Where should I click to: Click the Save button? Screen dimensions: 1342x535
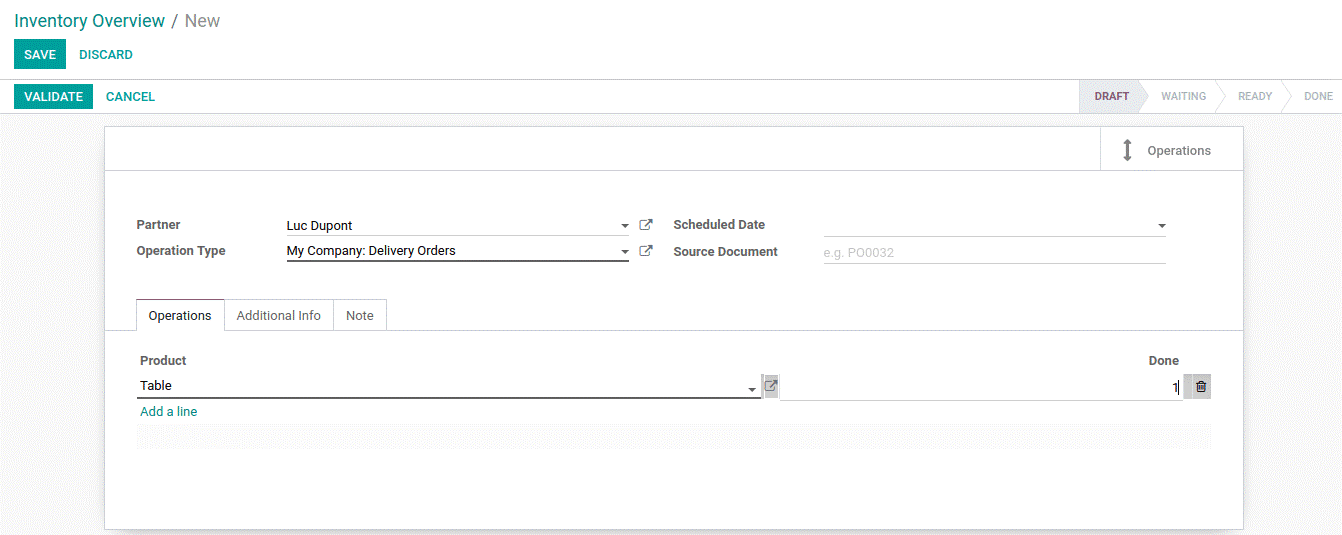click(40, 55)
